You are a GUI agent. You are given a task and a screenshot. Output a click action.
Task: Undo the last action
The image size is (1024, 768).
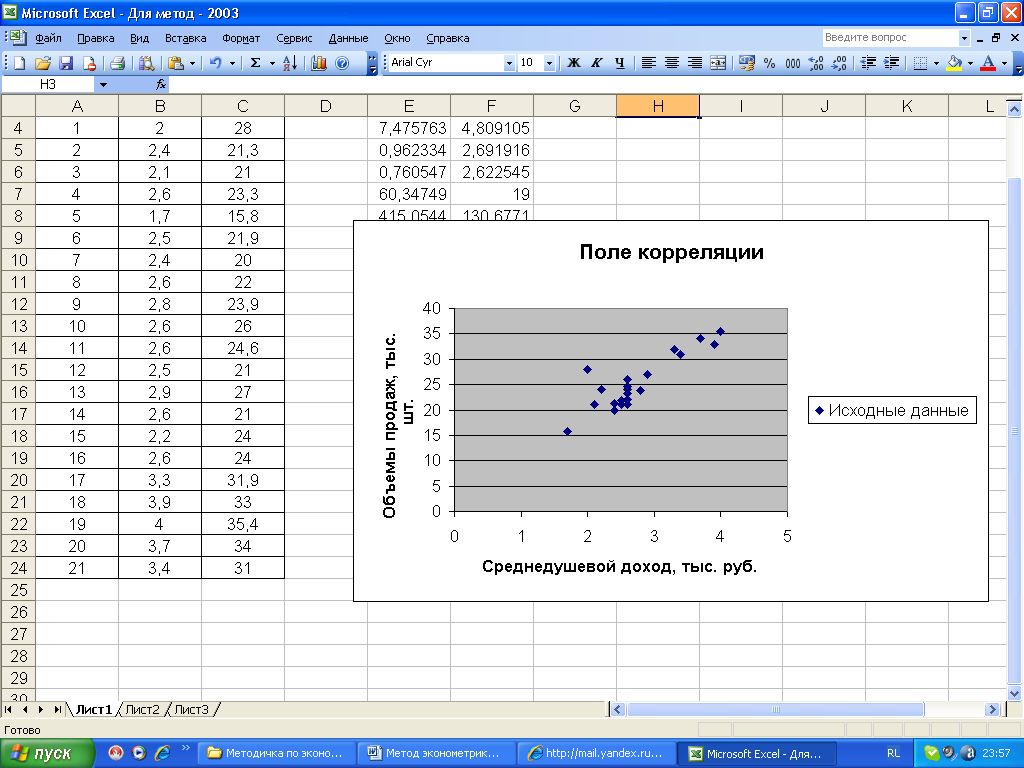(x=216, y=63)
